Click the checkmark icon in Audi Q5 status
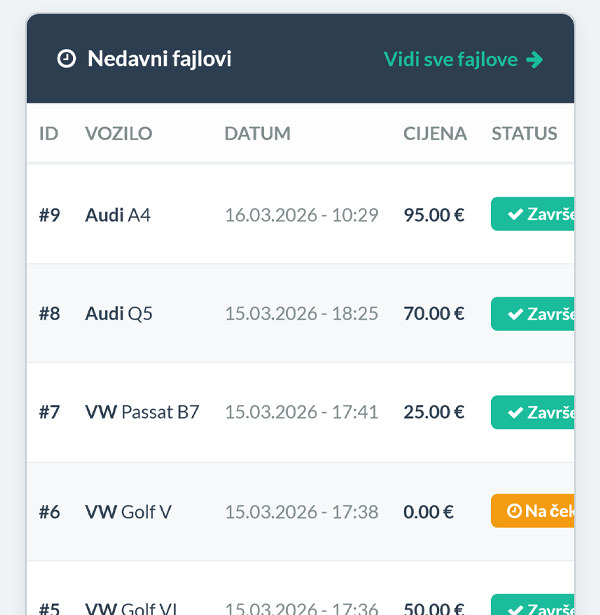The height and width of the screenshot is (615, 600). click(515, 313)
